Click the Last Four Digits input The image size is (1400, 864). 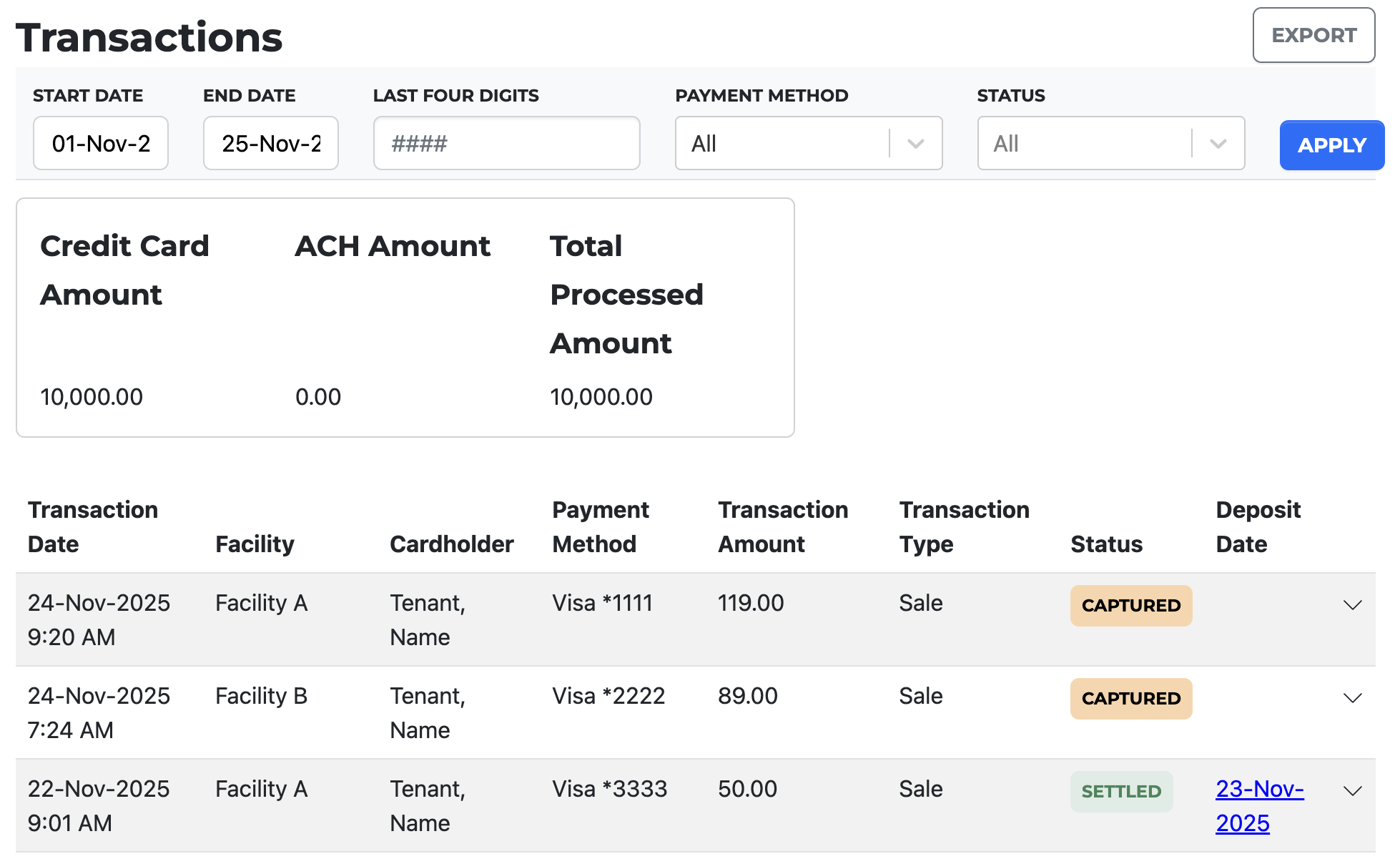pyautogui.click(x=506, y=144)
